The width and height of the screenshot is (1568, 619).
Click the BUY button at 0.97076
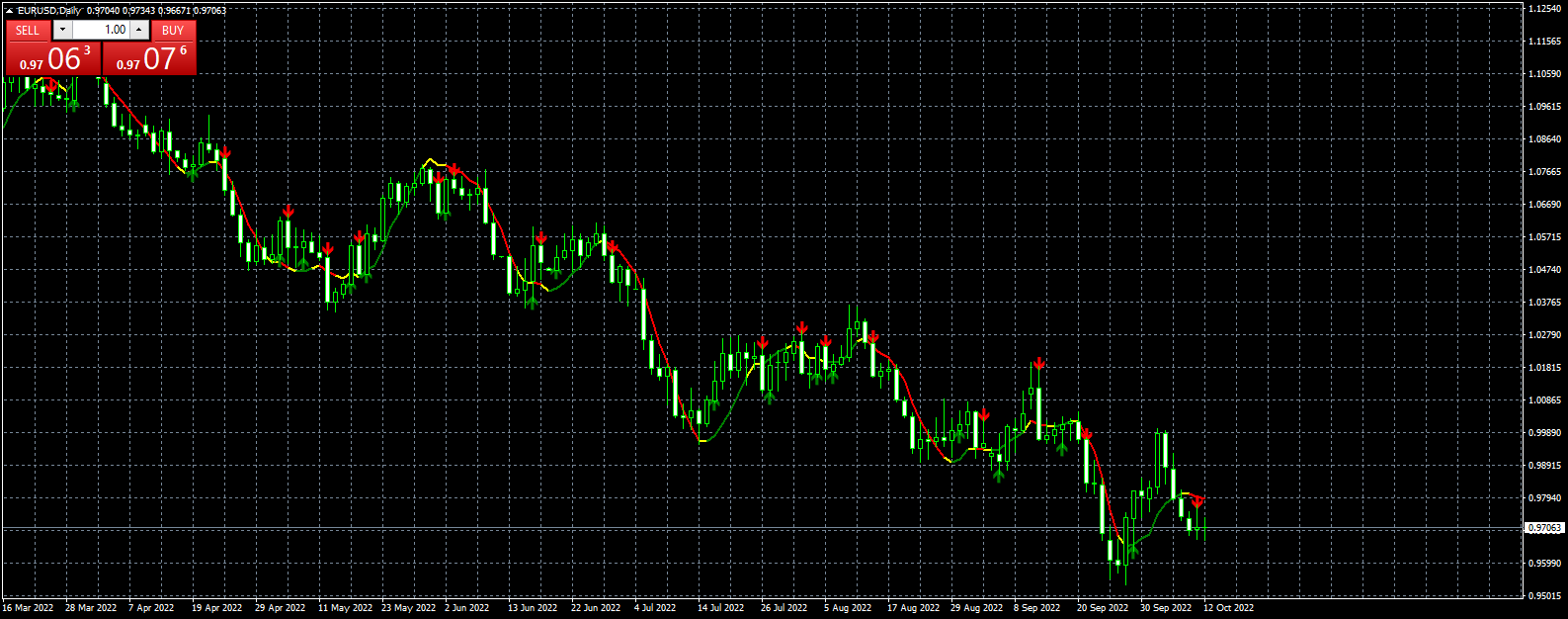tap(149, 58)
